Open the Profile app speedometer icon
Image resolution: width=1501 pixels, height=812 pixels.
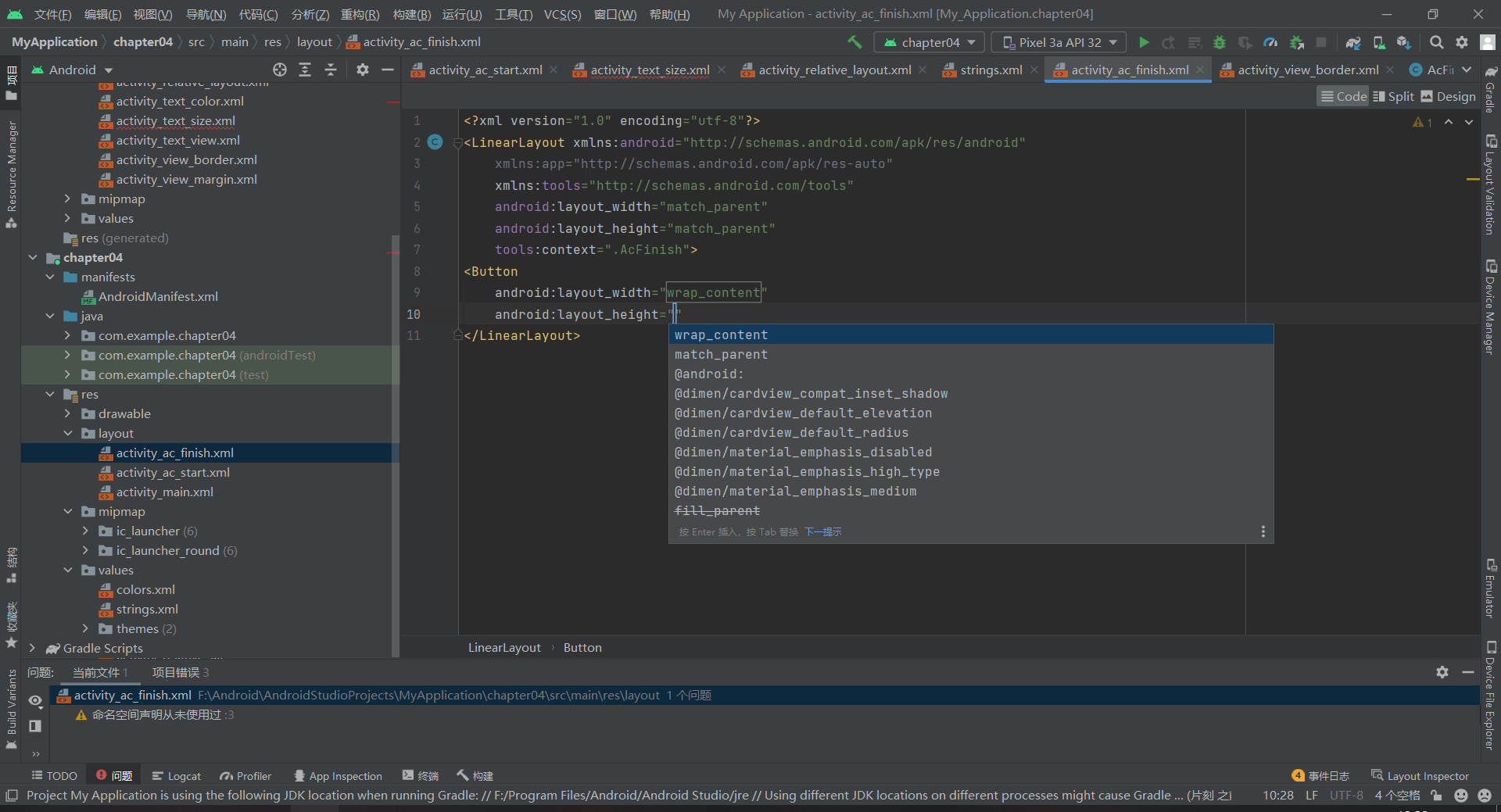pyautogui.click(x=1270, y=42)
